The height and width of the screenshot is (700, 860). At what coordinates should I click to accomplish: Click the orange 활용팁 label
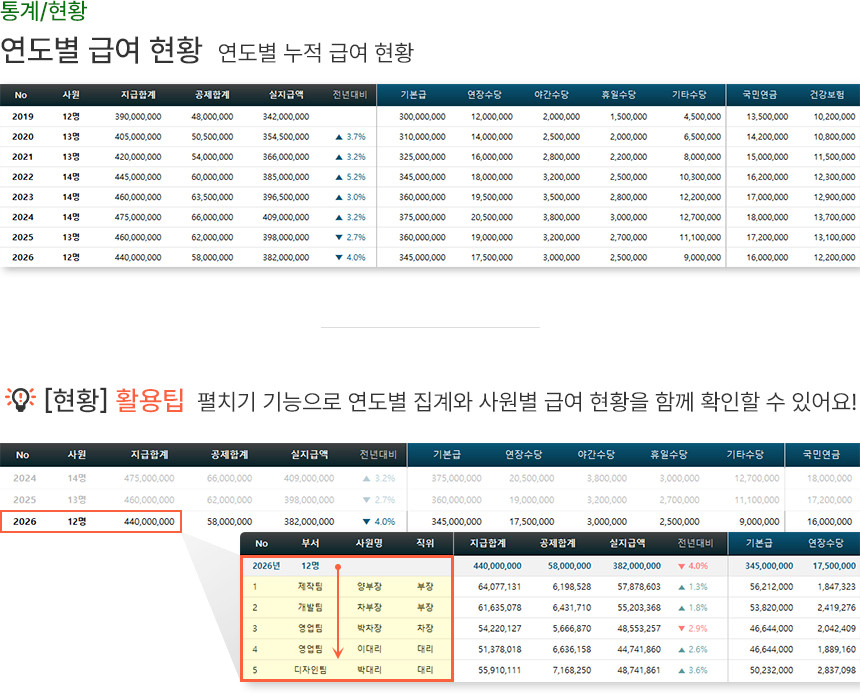point(149,402)
